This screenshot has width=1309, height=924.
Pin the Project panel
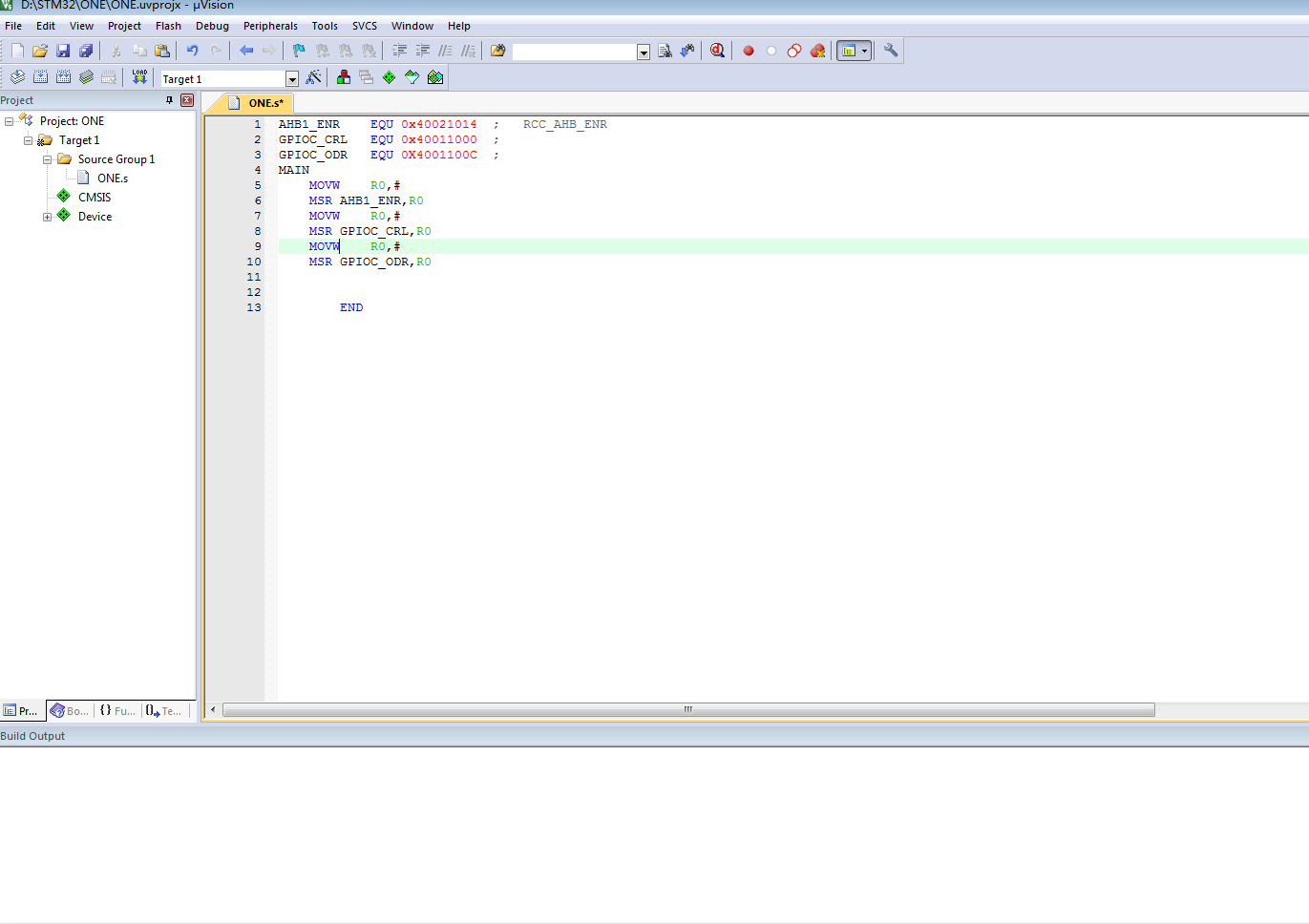tap(170, 100)
